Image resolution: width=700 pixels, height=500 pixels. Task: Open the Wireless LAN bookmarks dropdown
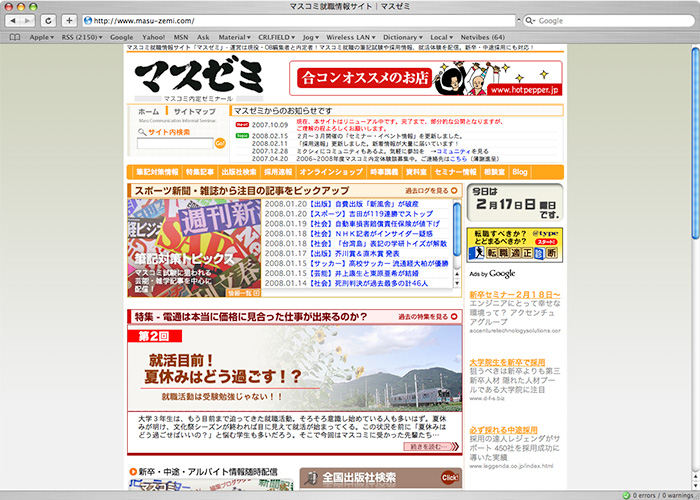(x=351, y=38)
